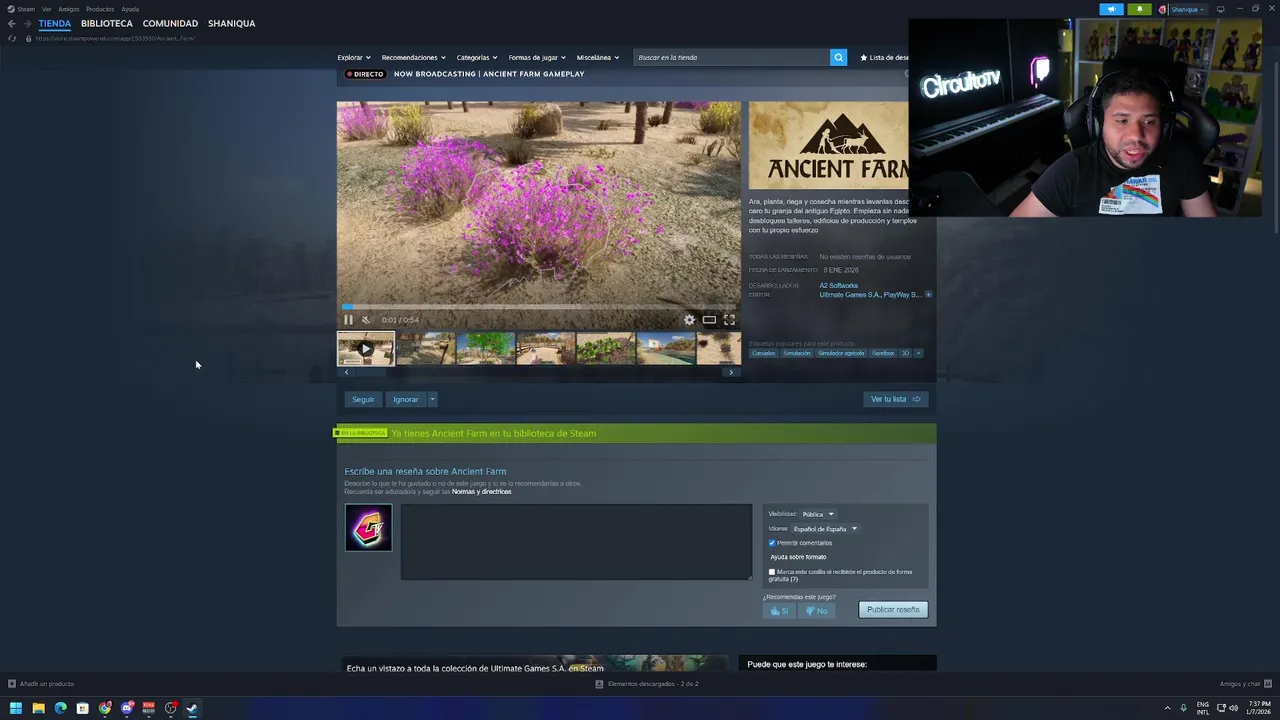Go forward with the Steam forward arrow

click(28, 23)
